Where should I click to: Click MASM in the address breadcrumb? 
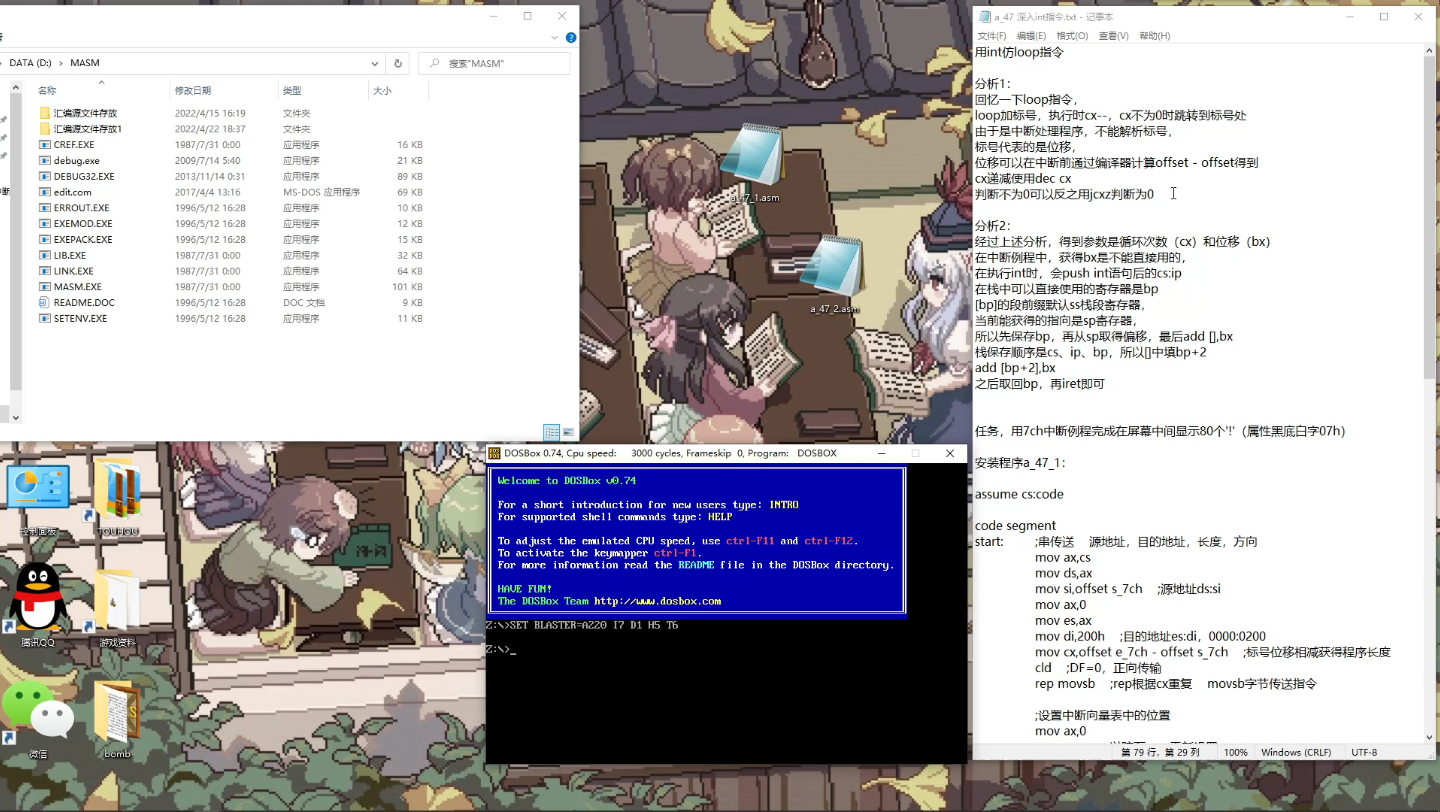click(x=85, y=63)
